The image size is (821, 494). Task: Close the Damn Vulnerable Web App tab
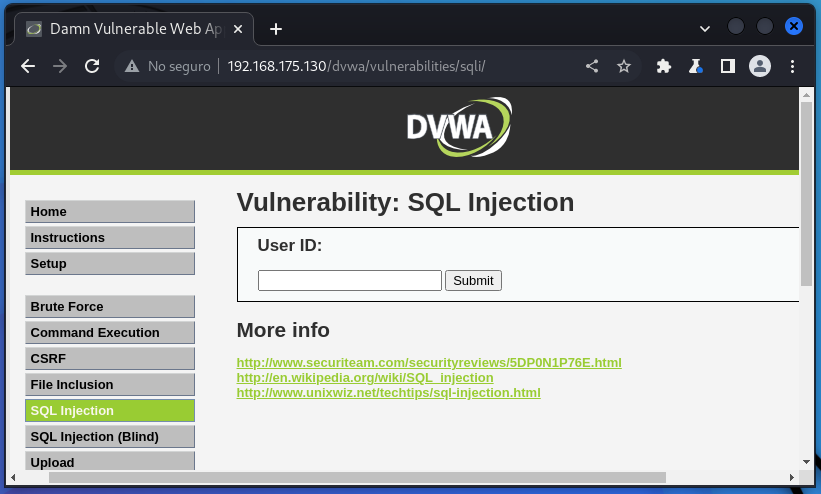click(238, 29)
